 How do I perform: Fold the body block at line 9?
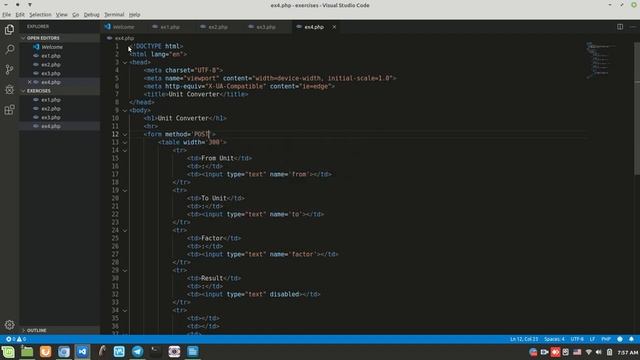coord(125,111)
